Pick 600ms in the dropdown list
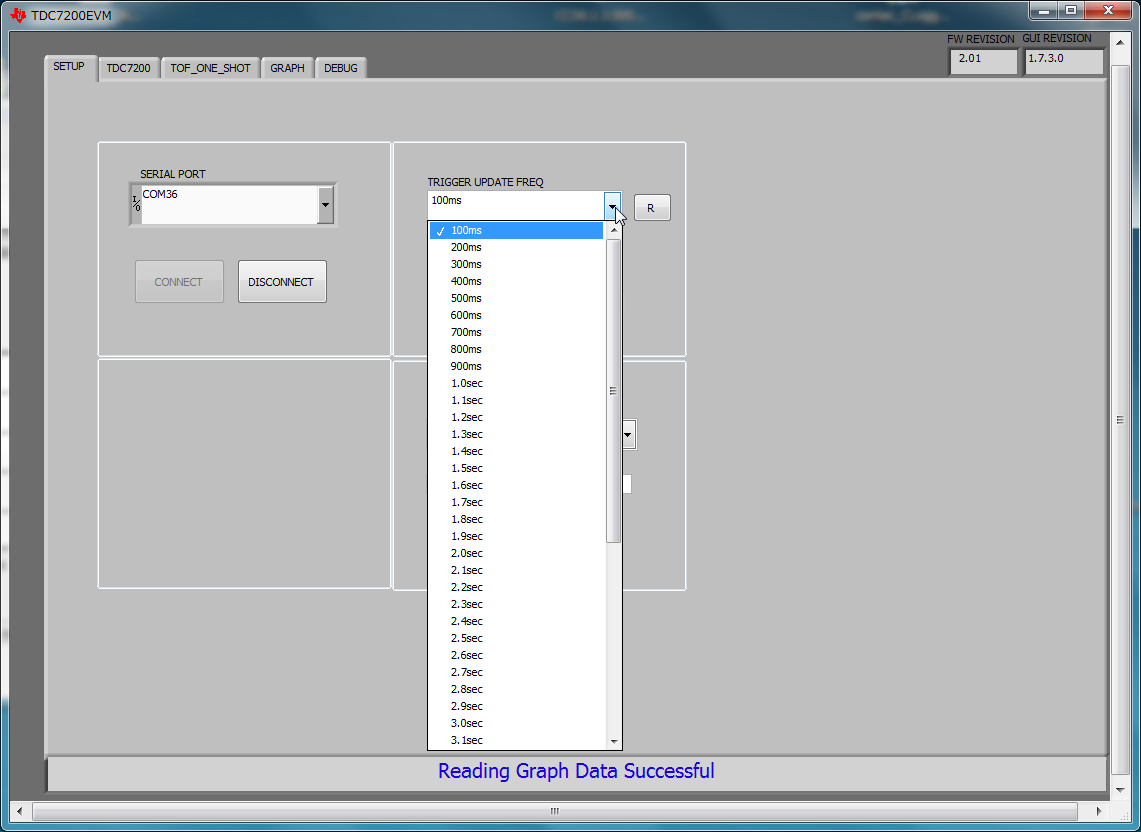 (x=517, y=315)
